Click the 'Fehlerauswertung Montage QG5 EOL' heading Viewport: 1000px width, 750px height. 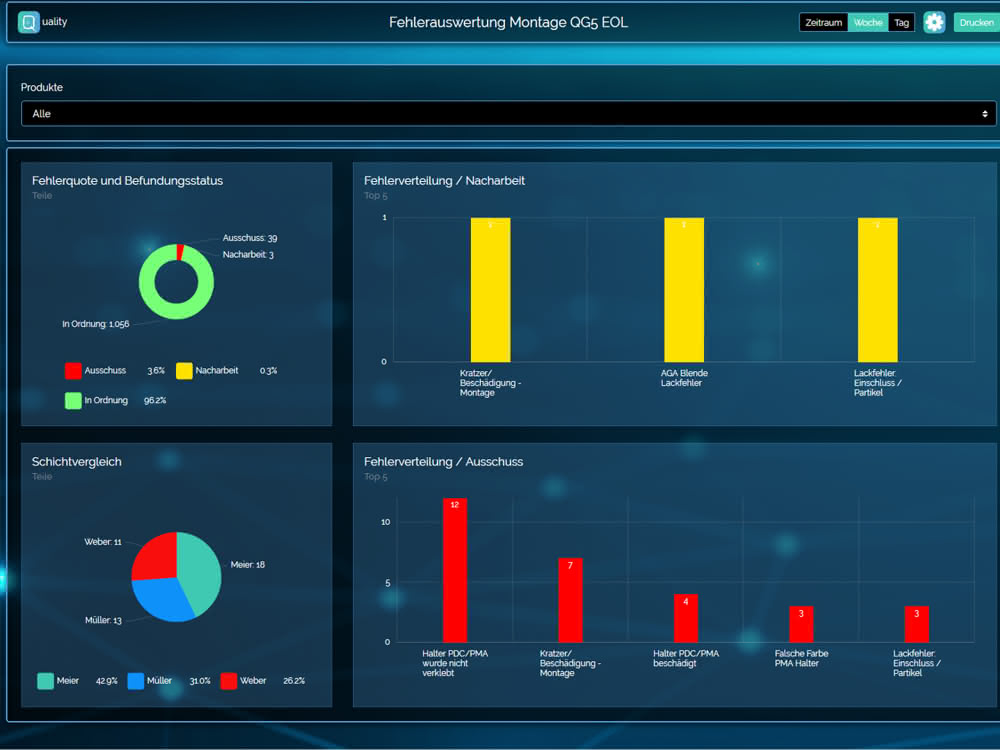[x=508, y=22]
